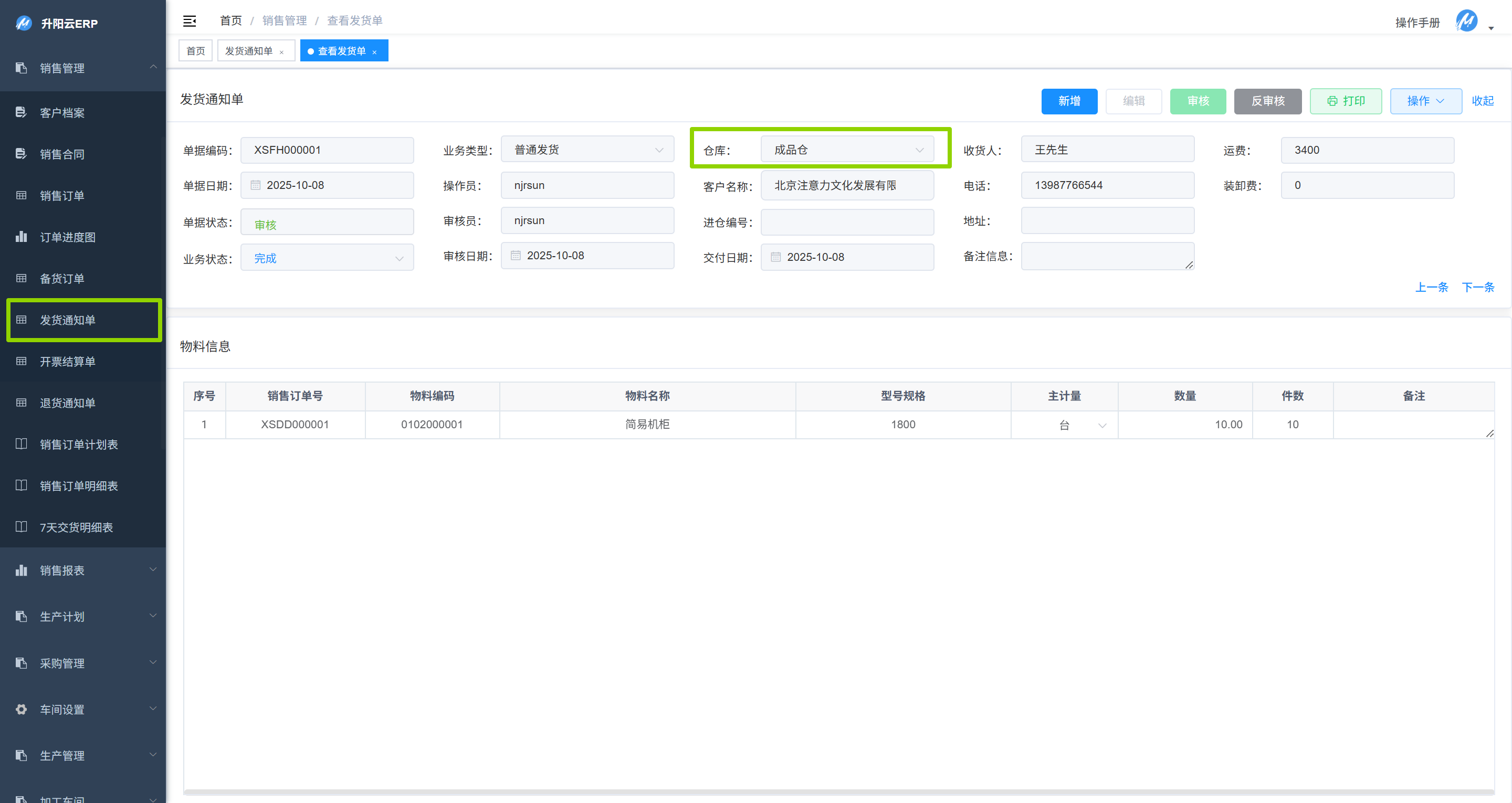
Task: Expand the 操作 dropdown button
Action: pyautogui.click(x=1425, y=101)
